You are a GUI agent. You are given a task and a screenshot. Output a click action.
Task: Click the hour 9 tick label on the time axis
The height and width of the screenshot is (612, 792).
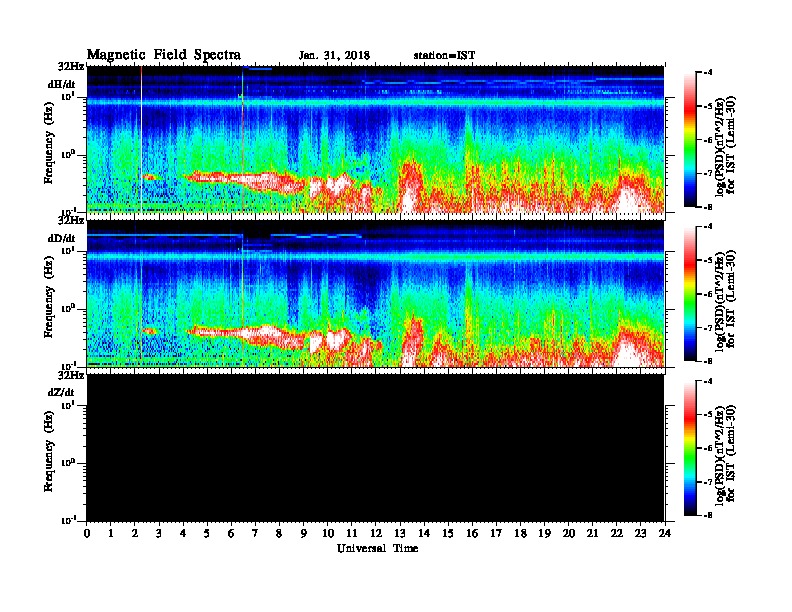[x=304, y=533]
